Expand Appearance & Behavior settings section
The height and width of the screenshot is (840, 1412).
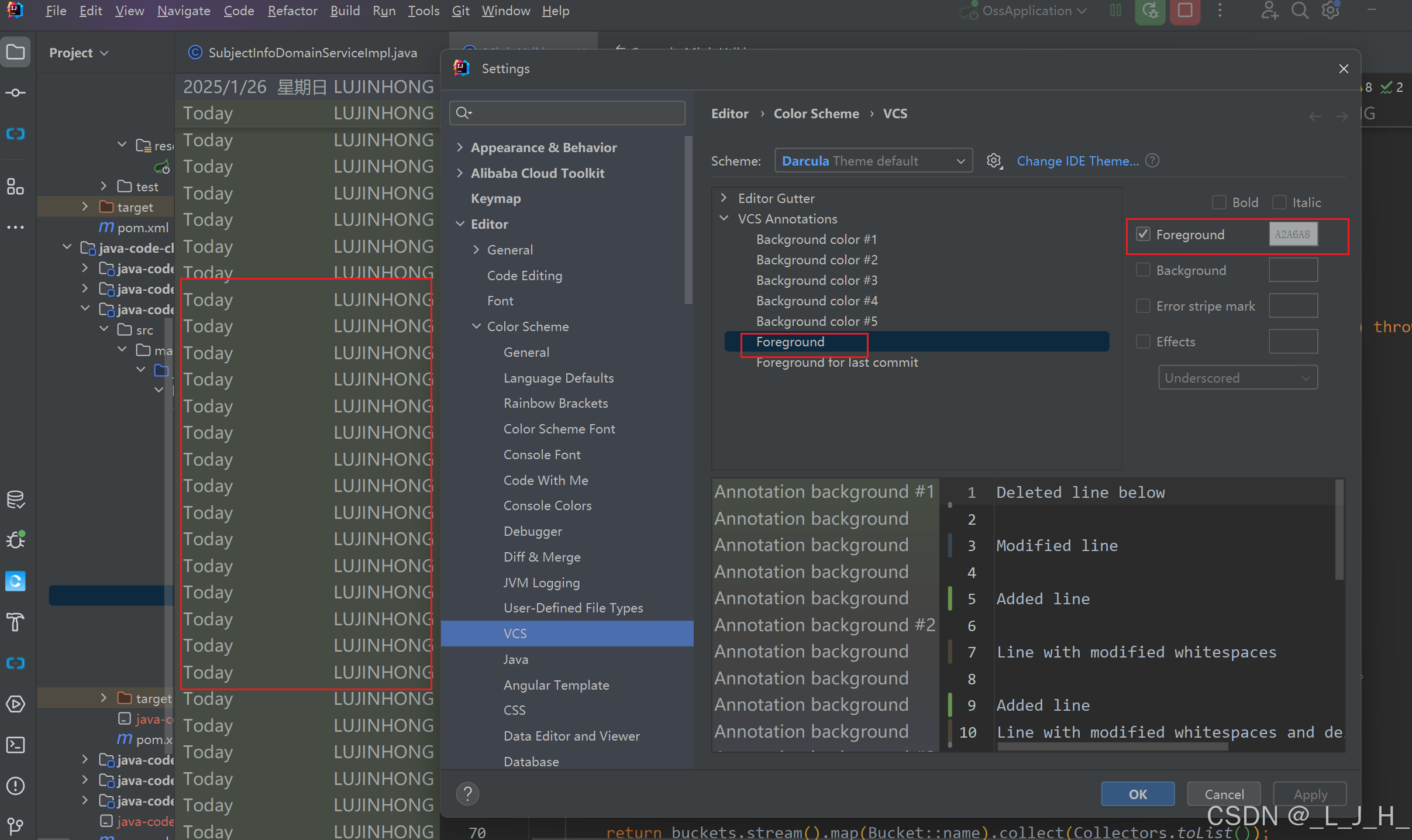pos(460,147)
